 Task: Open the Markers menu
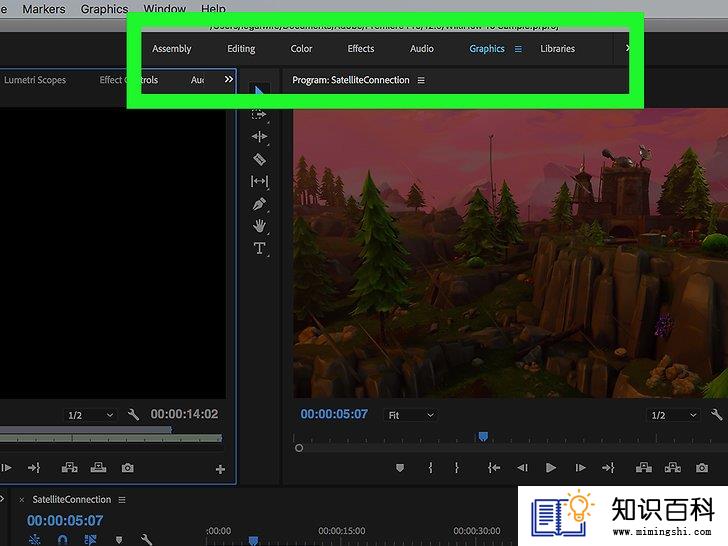tap(44, 9)
